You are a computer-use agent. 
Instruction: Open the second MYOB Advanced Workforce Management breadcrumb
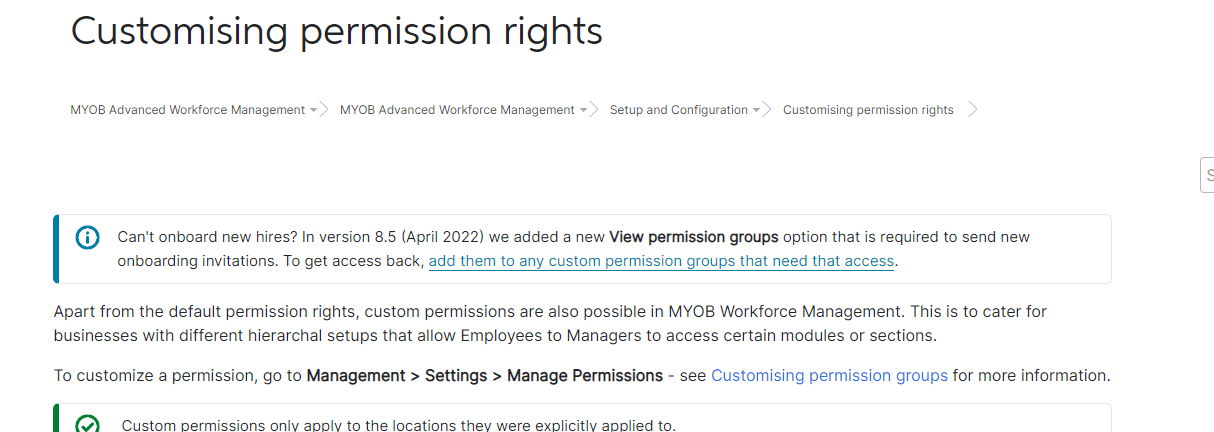pyautogui.click(x=457, y=110)
